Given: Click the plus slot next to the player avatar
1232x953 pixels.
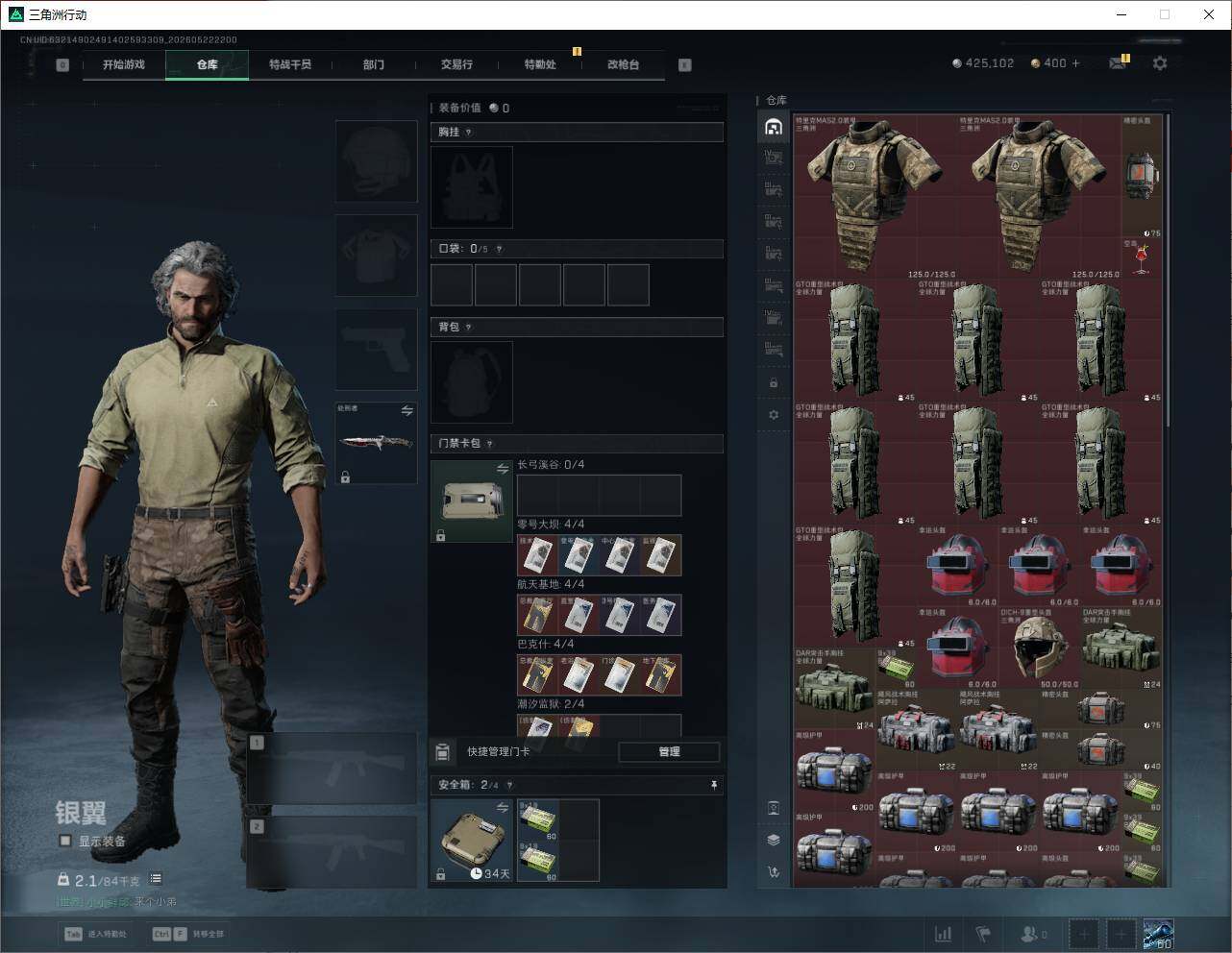Looking at the screenshot, I should coord(1121,934).
